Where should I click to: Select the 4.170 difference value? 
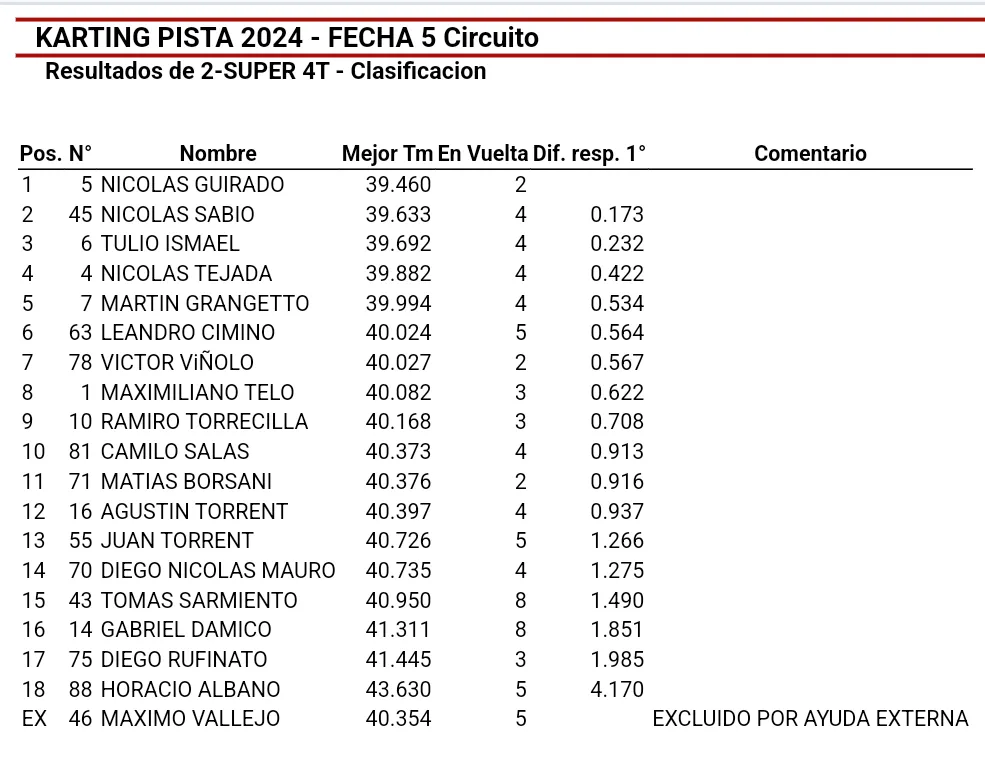617,690
